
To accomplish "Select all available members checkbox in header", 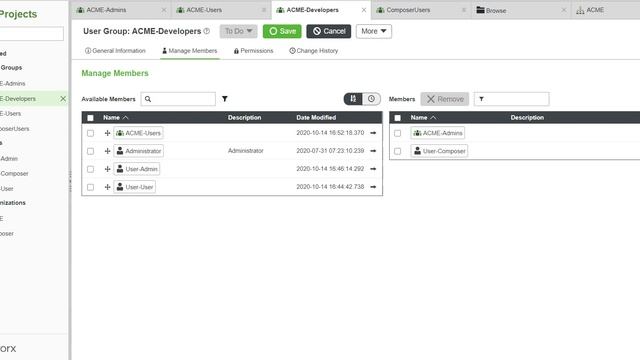I will [x=91, y=118].
